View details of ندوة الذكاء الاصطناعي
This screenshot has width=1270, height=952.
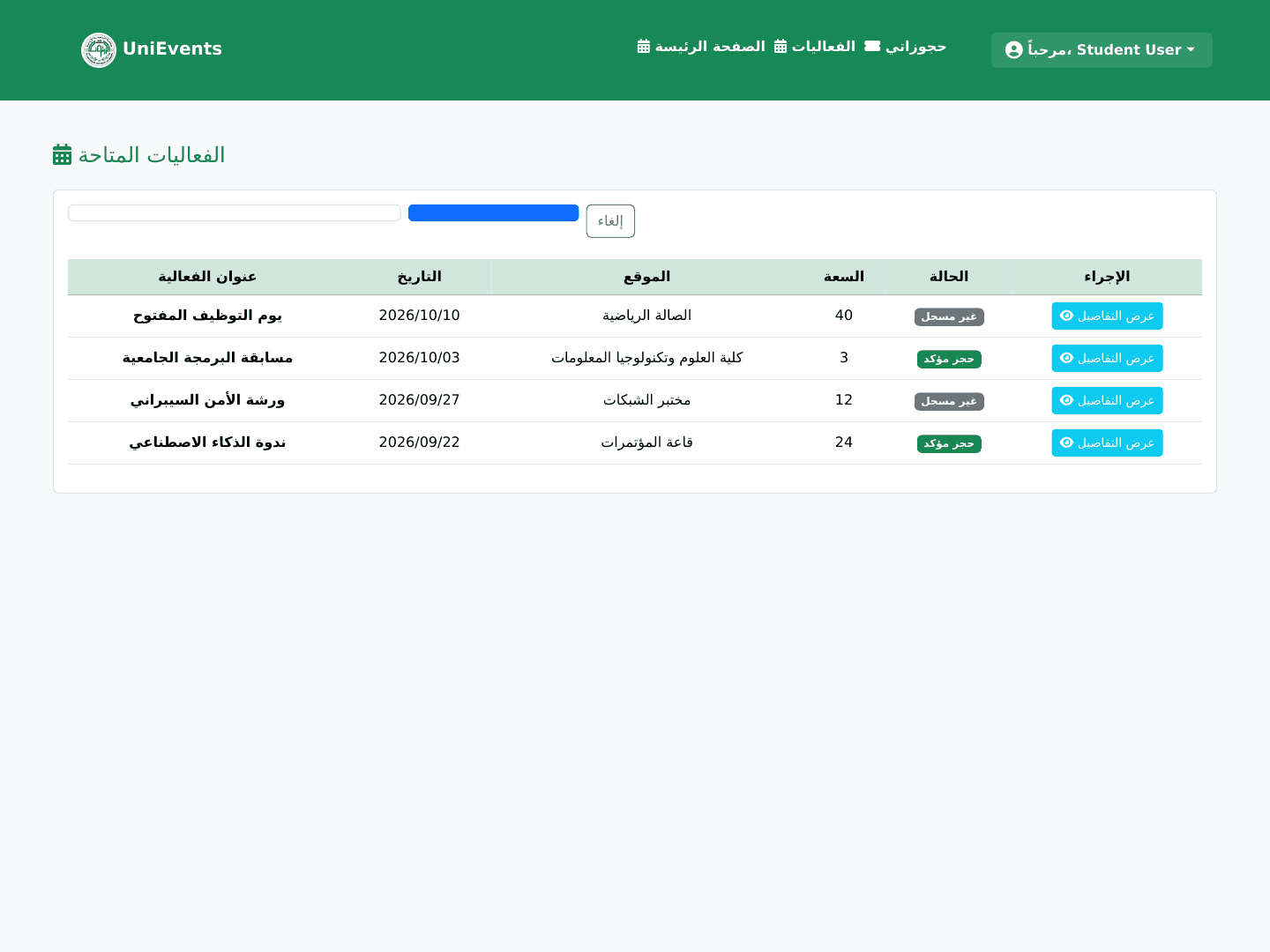[x=1107, y=443]
